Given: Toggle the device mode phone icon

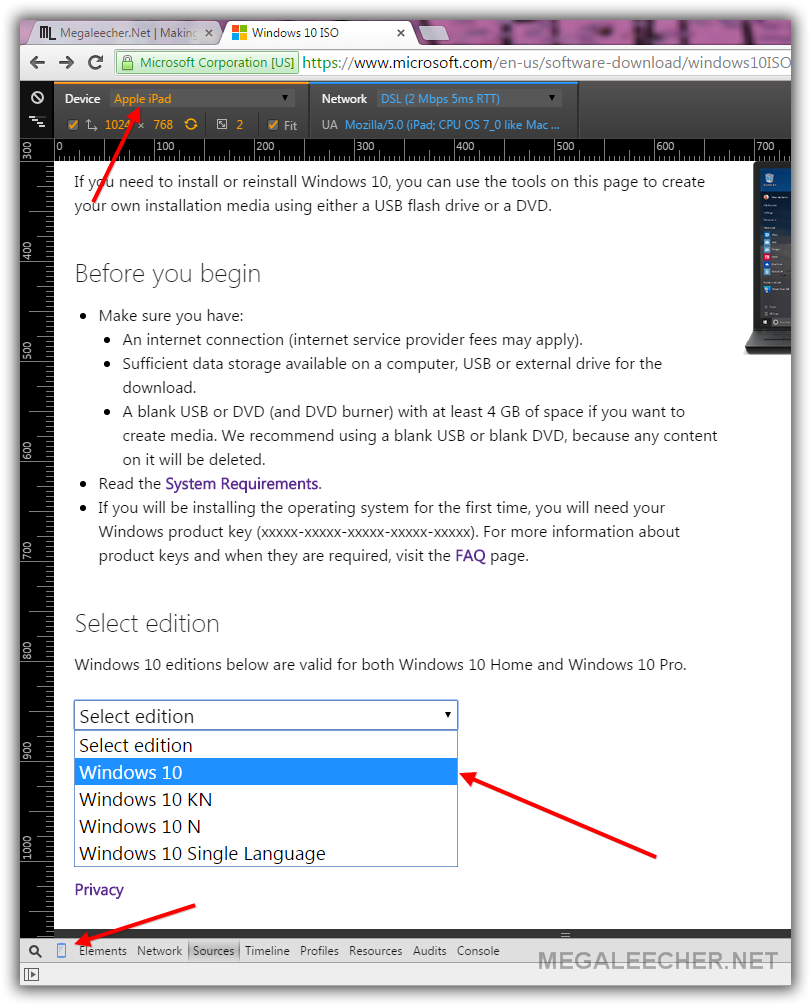Looking at the screenshot, I should click(x=62, y=951).
